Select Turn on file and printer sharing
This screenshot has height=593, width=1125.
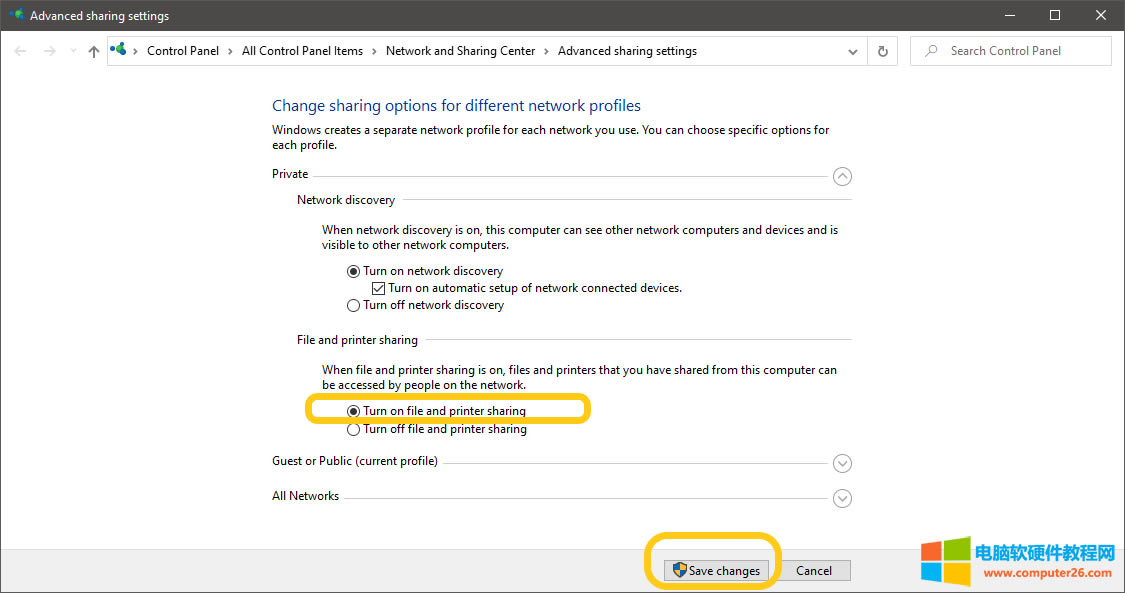click(353, 411)
